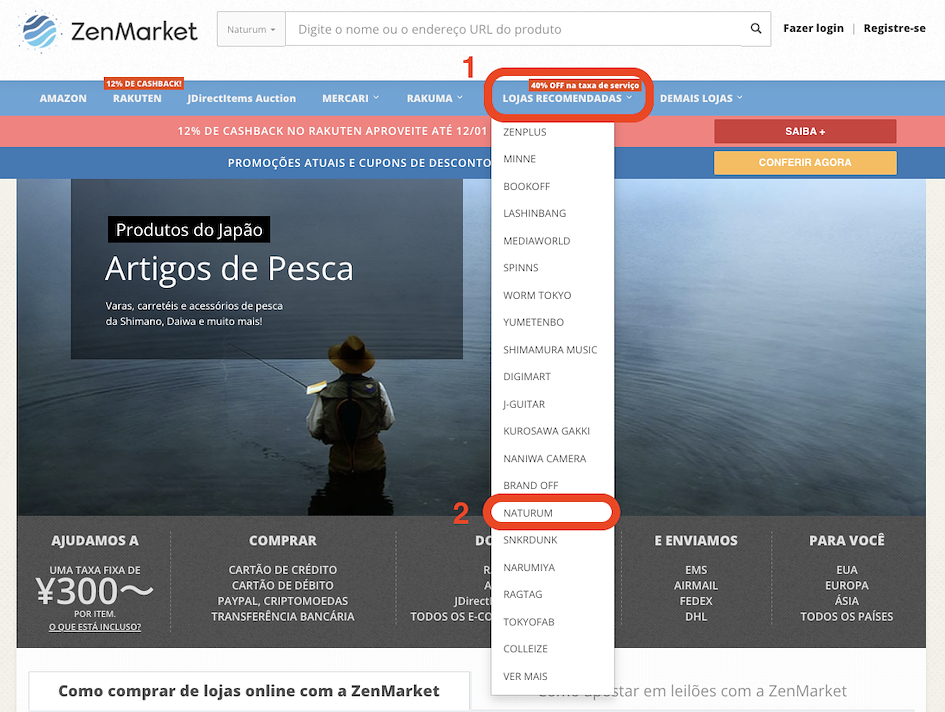This screenshot has width=945, height=712.
Task: Select DIGIMART from the store list
Action: click(x=527, y=377)
